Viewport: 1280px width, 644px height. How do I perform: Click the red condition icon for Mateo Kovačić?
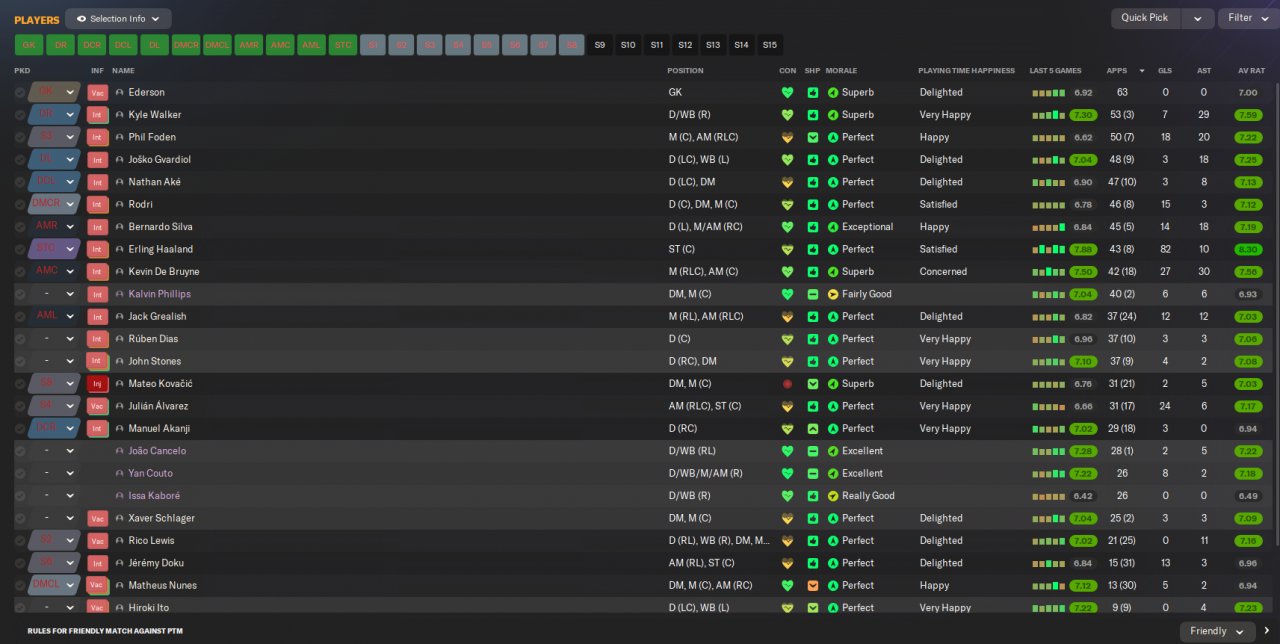787,384
